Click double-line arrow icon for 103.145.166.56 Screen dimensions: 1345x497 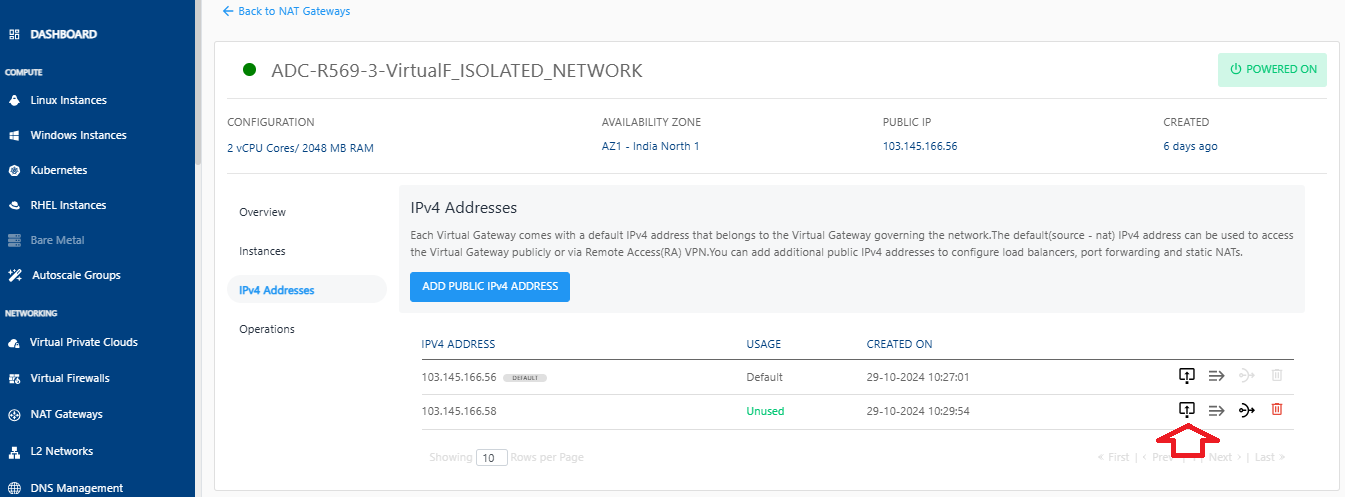[x=1216, y=375]
